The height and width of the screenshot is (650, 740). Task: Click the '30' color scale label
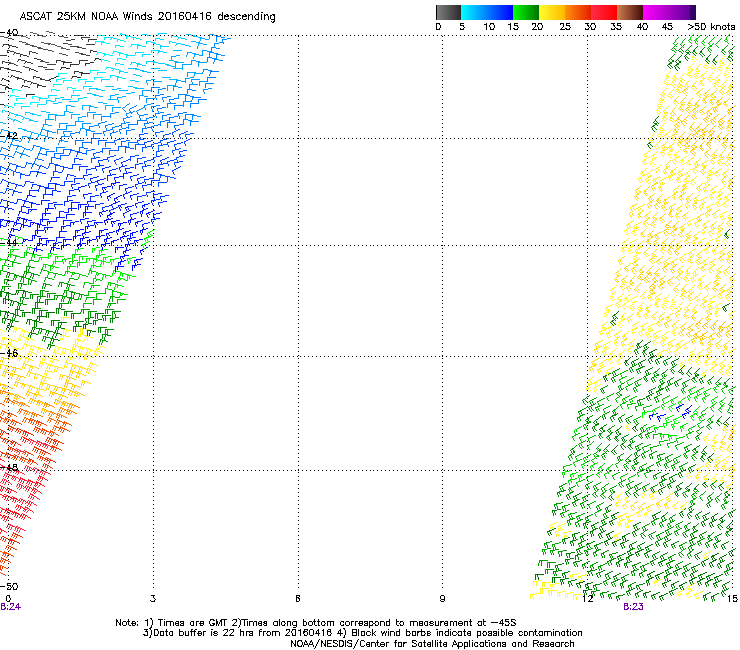(590, 27)
